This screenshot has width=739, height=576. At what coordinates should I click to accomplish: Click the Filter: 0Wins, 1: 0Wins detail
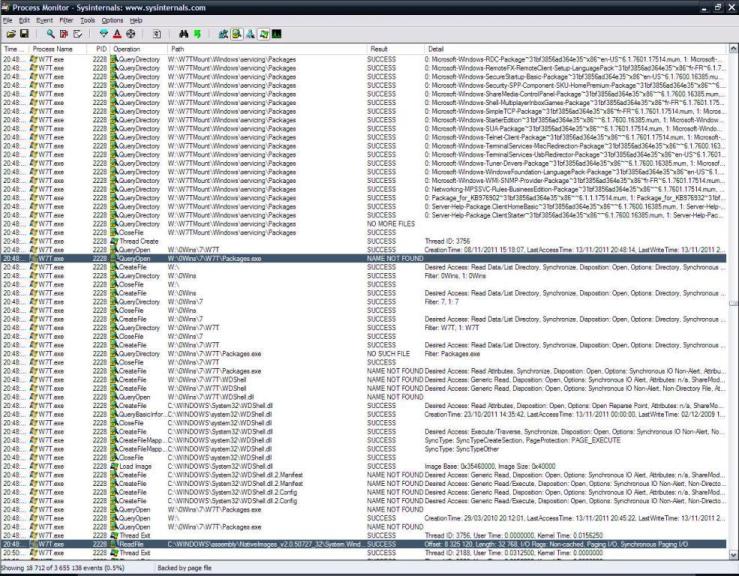pos(455,276)
